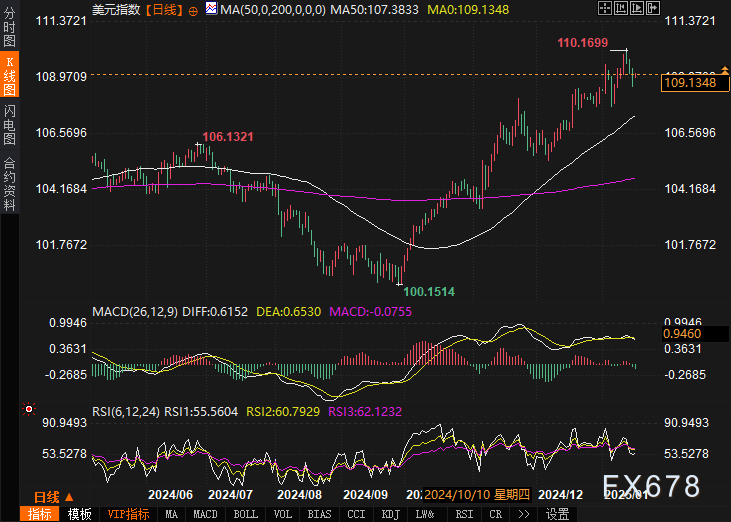
Task: Select the 模板 tab at bottom
Action: (80, 514)
